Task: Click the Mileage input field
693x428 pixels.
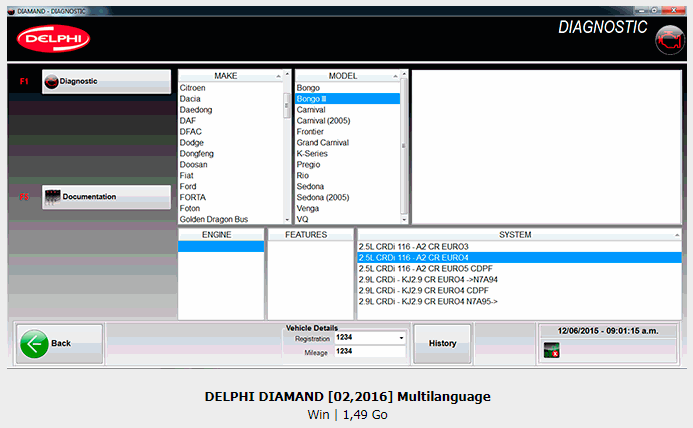Action: pyautogui.click(x=370, y=351)
